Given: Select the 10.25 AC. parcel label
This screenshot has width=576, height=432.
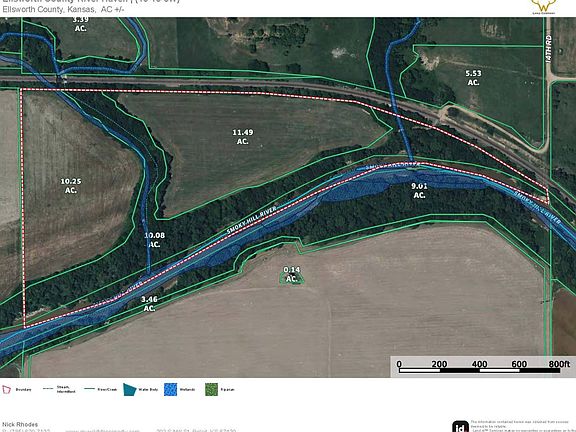Looking at the screenshot, I should (x=71, y=186).
